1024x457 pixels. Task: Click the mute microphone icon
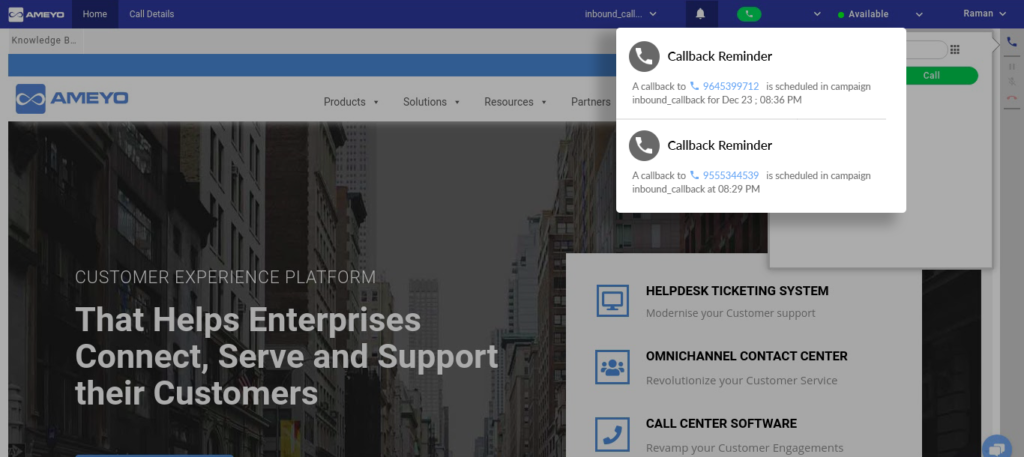pos(1012,82)
